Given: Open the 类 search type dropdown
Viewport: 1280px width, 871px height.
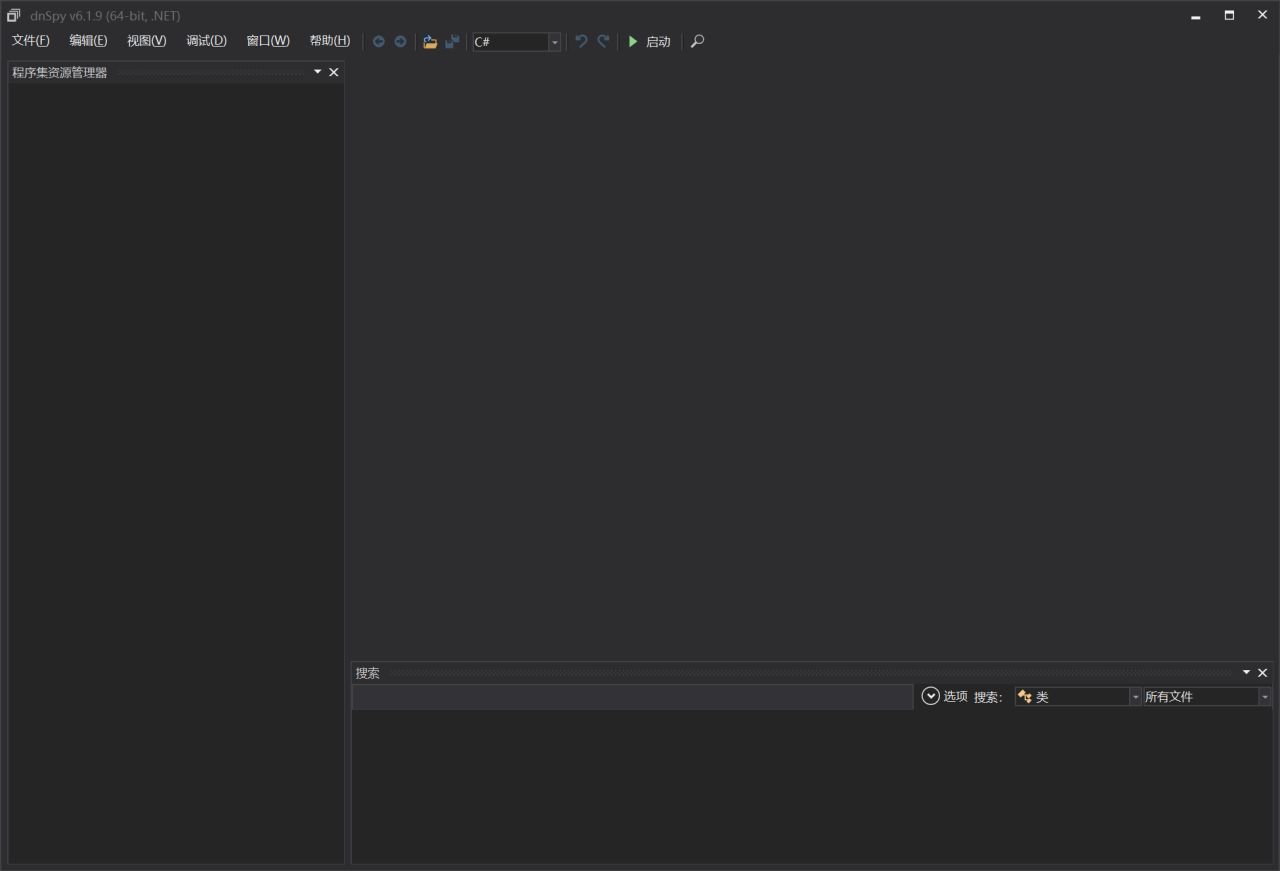Looking at the screenshot, I should 1078,697.
